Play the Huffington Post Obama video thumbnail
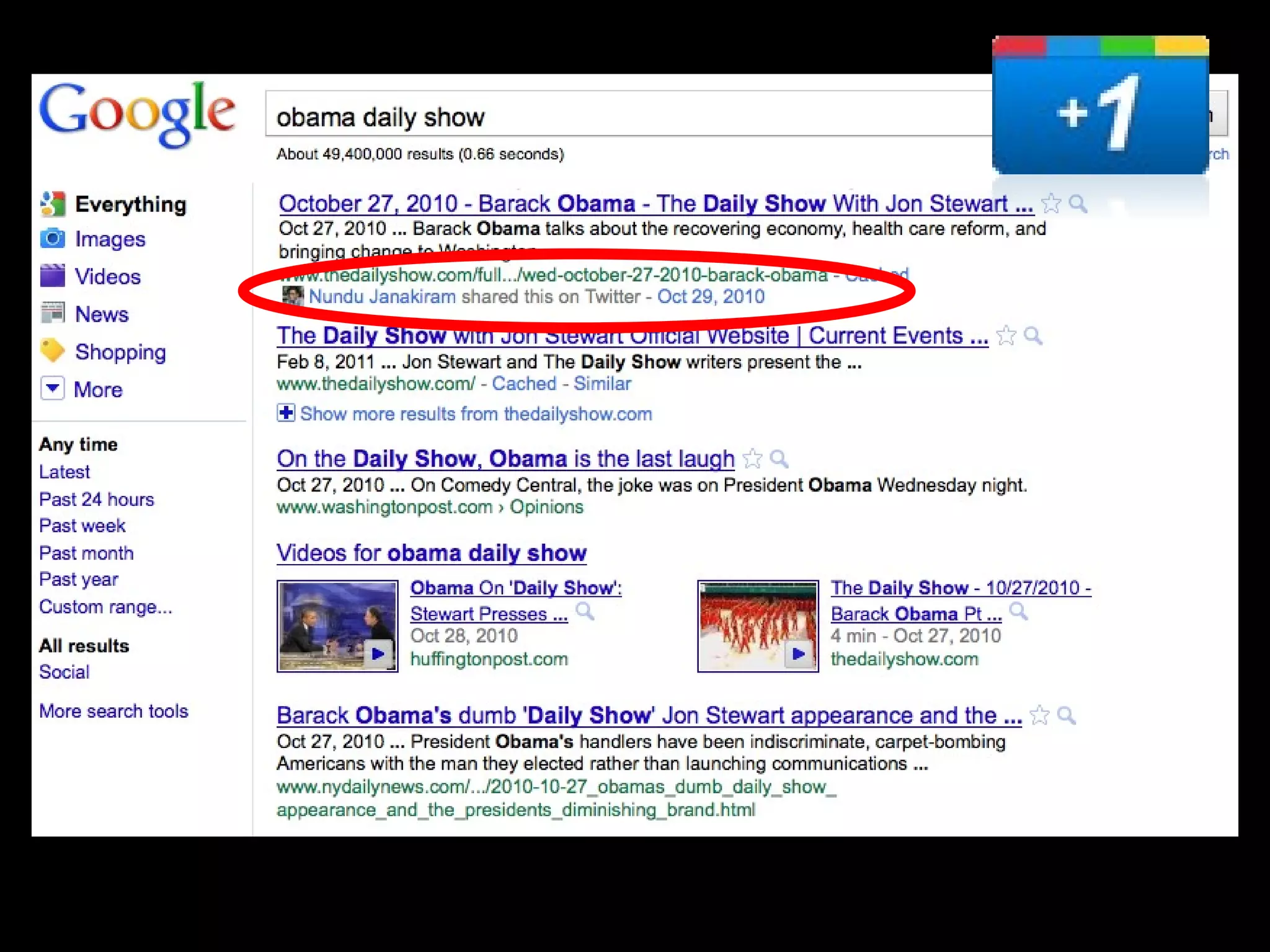 337,626
